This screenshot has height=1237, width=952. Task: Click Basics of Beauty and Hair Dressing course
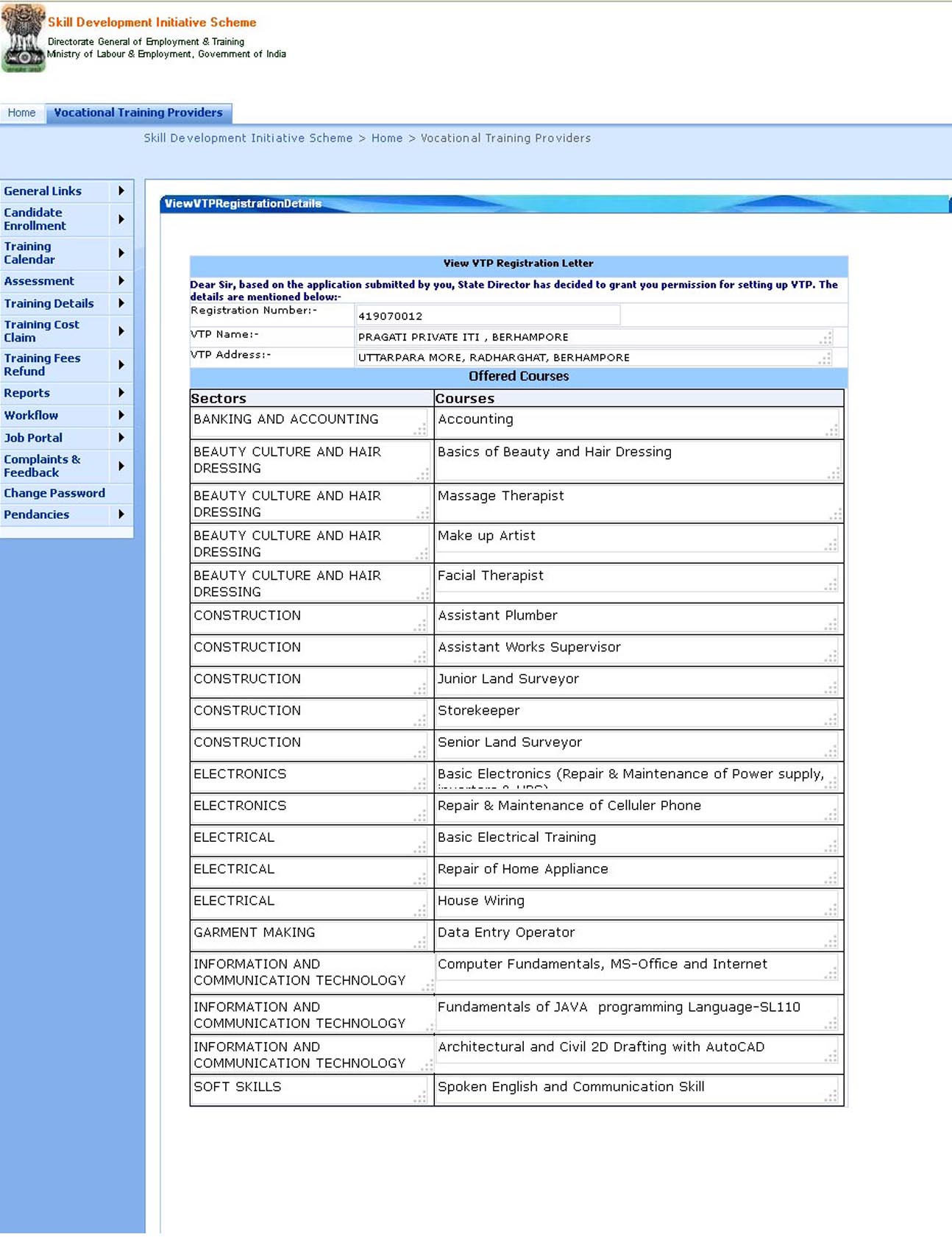tap(638, 461)
